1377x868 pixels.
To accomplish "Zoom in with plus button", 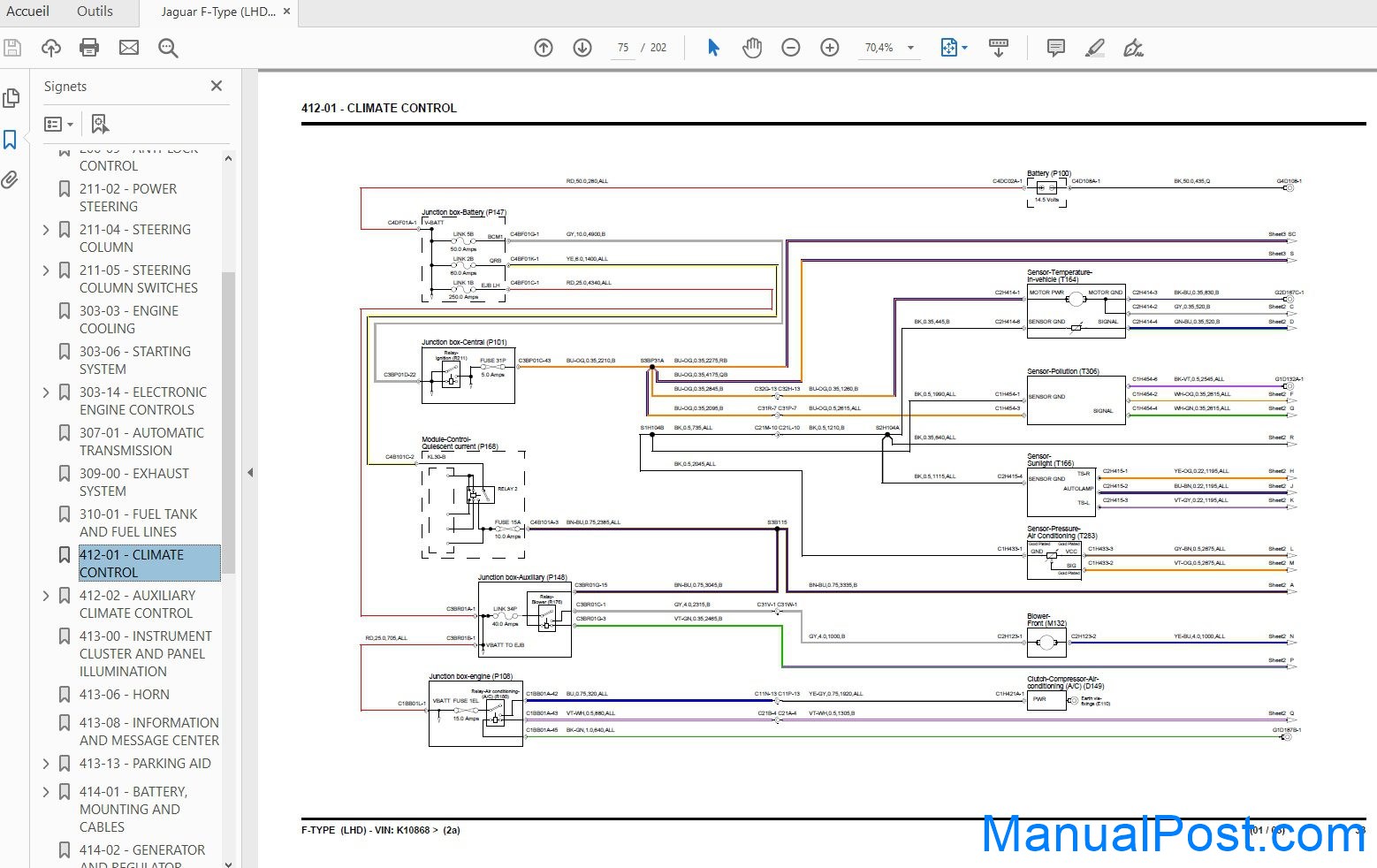I will pyautogui.click(x=830, y=48).
